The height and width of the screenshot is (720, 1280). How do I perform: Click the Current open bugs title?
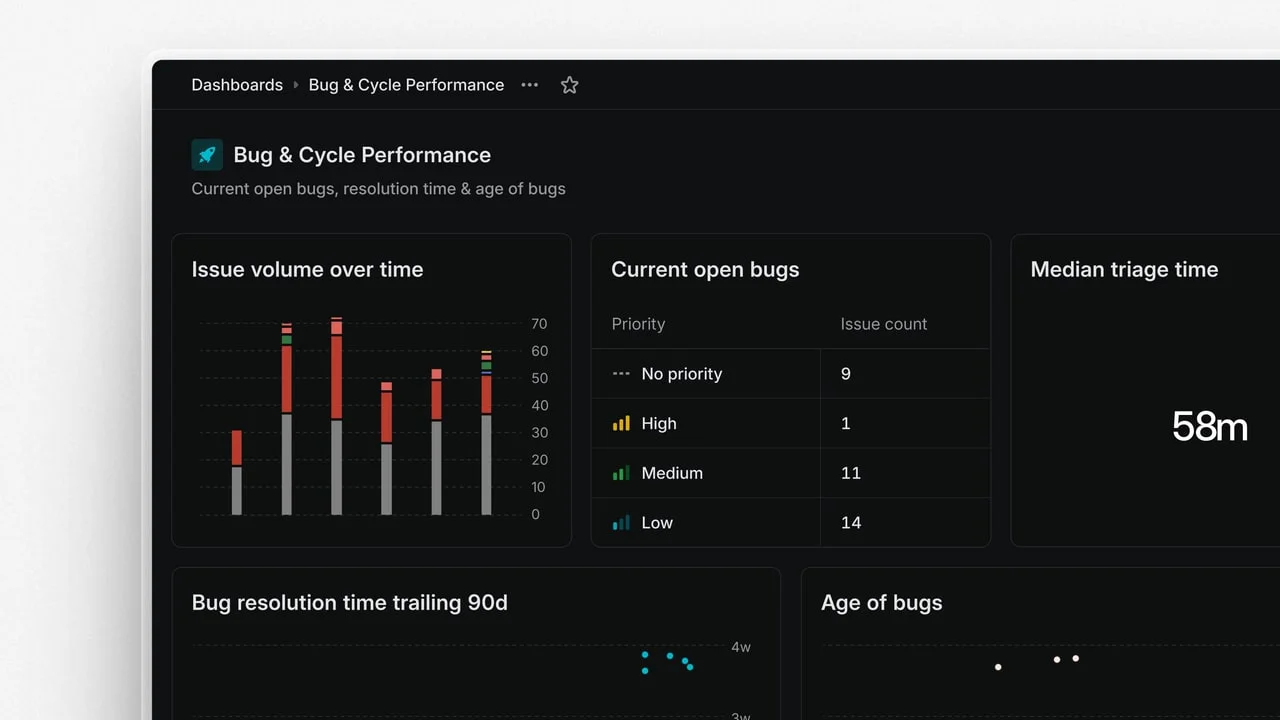click(x=705, y=270)
